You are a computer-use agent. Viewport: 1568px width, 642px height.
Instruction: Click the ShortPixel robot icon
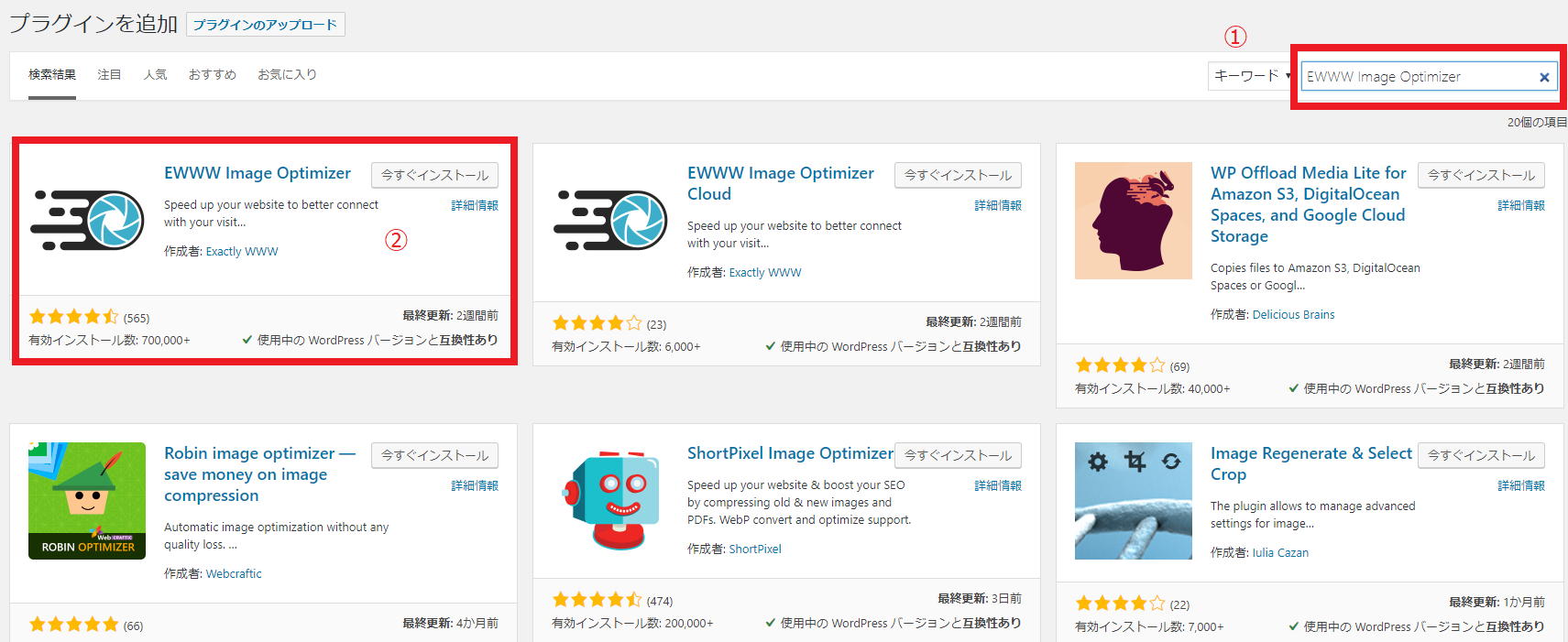[610, 500]
